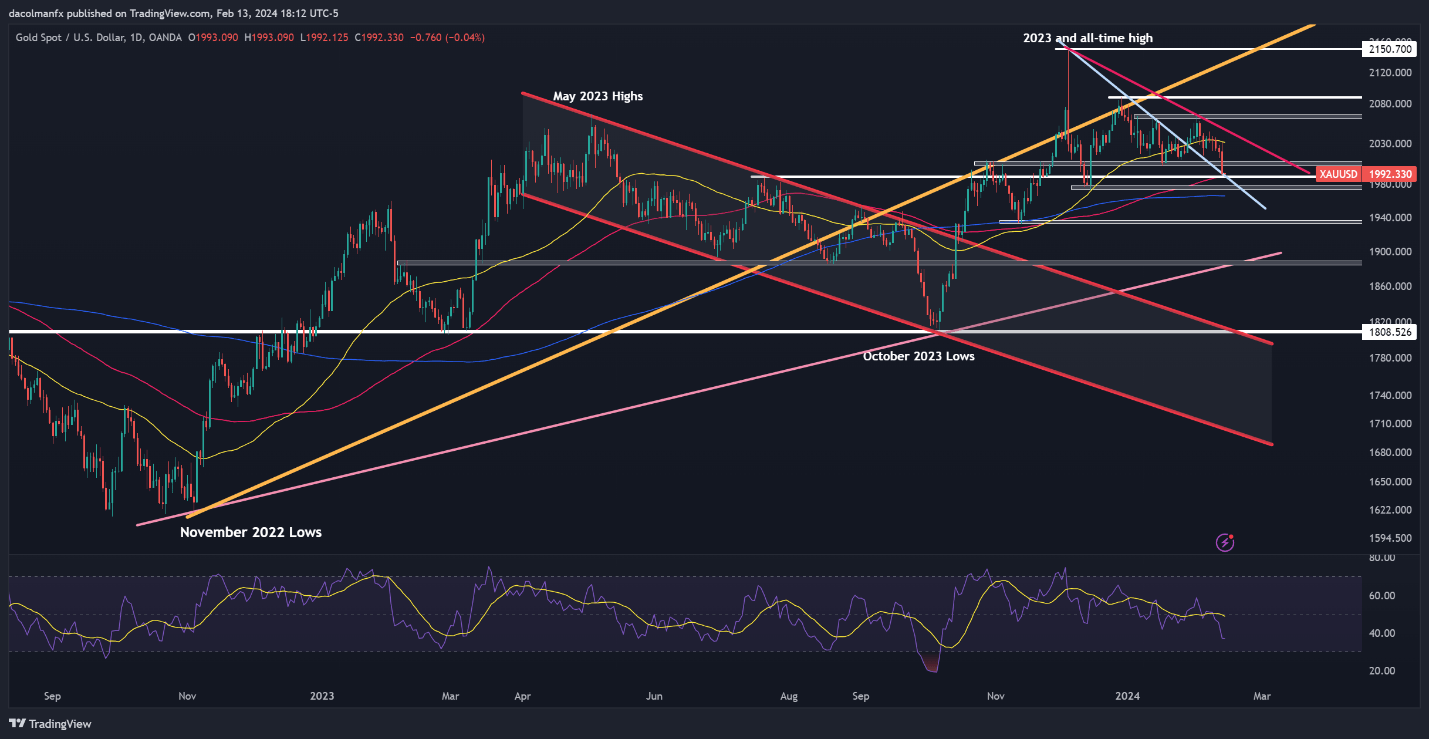Click the 2080.000 price axis label
1429x739 pixels.
pyautogui.click(x=1389, y=104)
